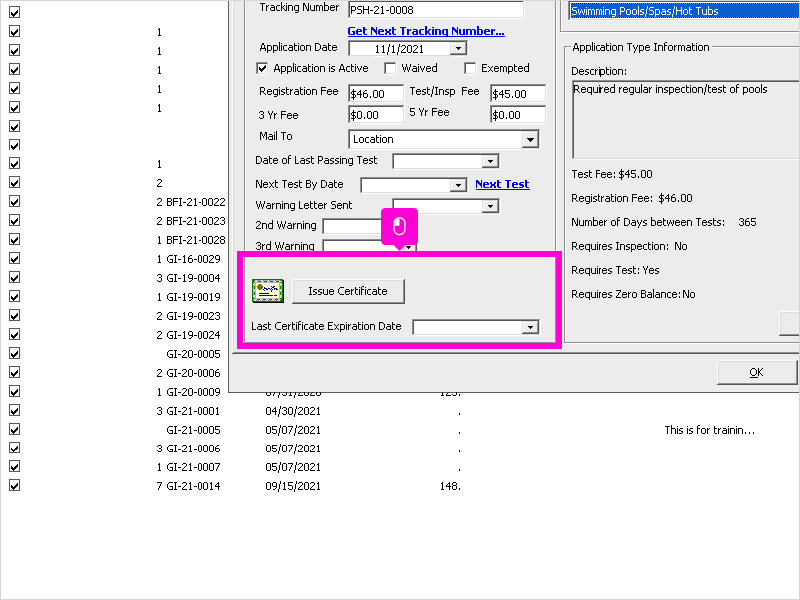This screenshot has width=800, height=600.
Task: Select the GI-19-0019 tracking entry
Action: 193,297
